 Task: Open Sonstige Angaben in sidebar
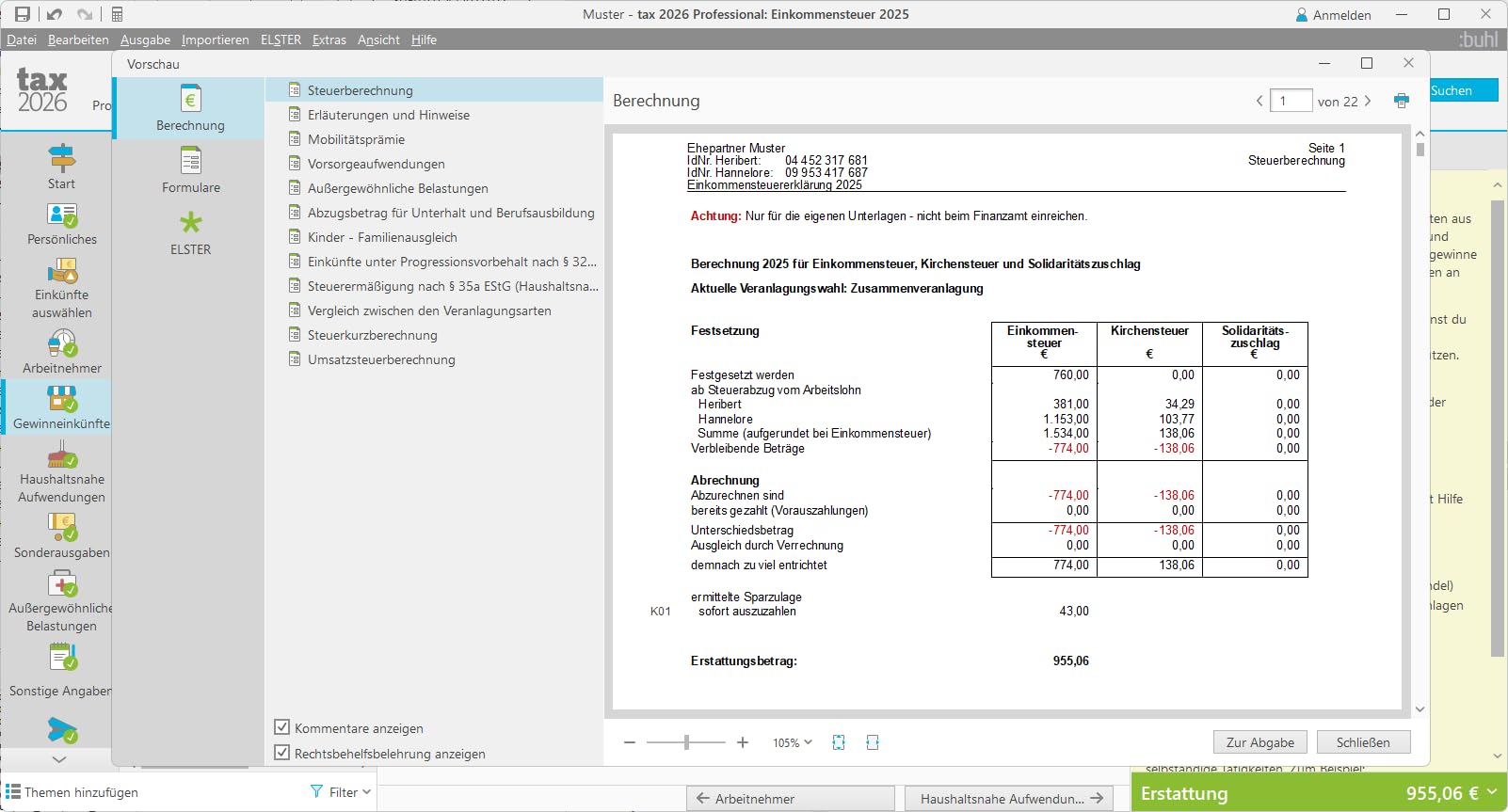61,669
